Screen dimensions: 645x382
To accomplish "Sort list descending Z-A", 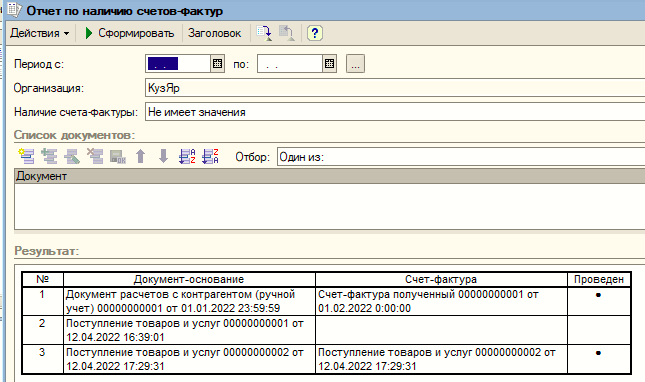I will (x=210, y=156).
